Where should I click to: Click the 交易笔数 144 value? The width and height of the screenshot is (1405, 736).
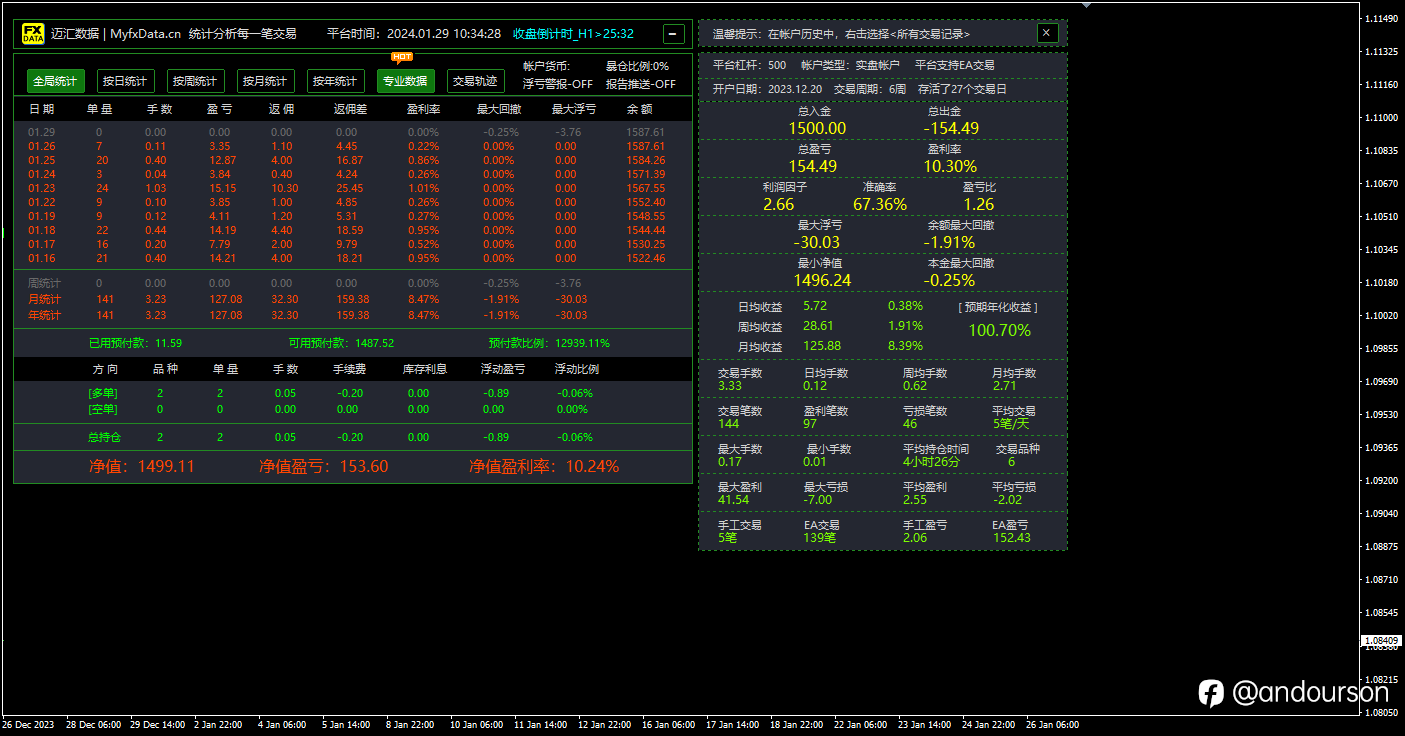pyautogui.click(x=729, y=424)
